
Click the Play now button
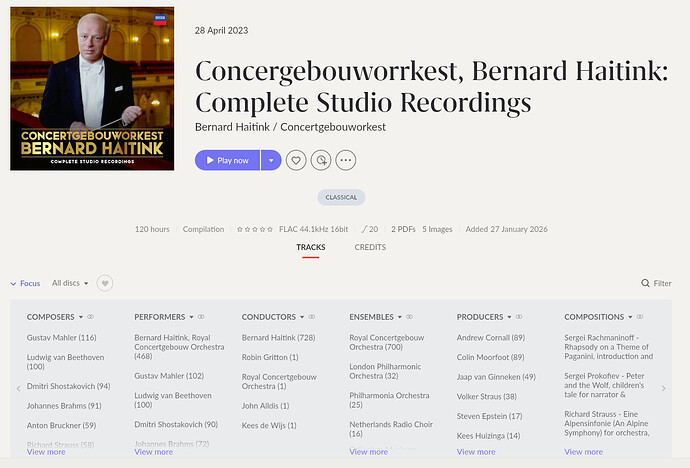228,160
